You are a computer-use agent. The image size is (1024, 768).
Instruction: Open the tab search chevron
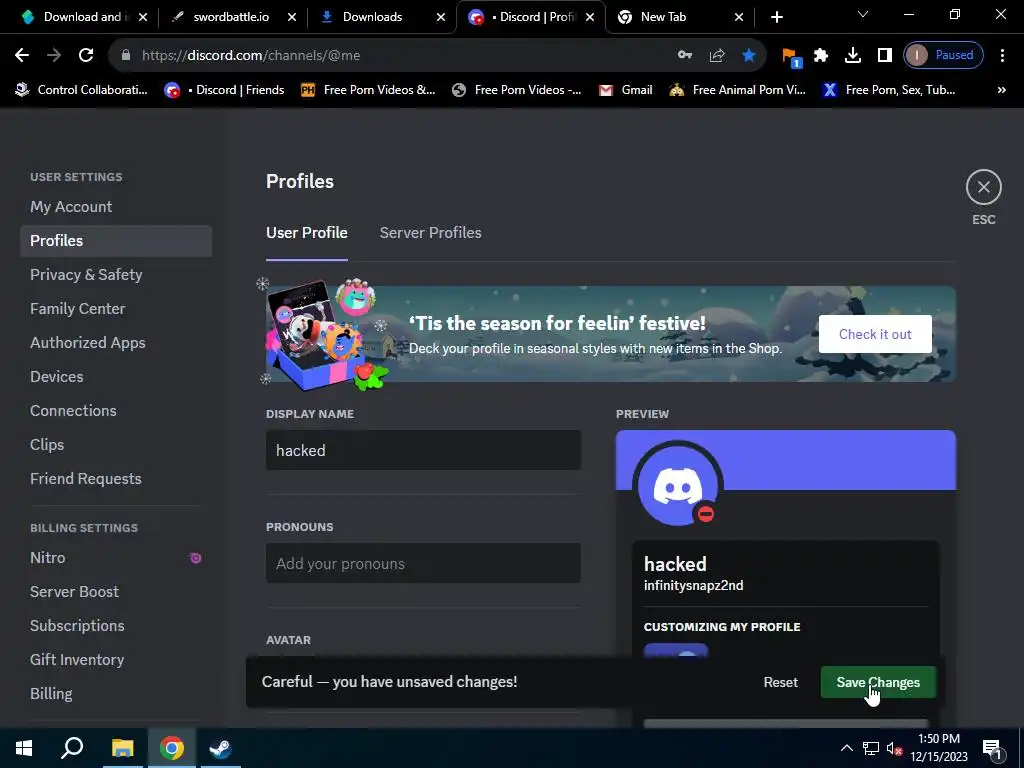pos(863,14)
